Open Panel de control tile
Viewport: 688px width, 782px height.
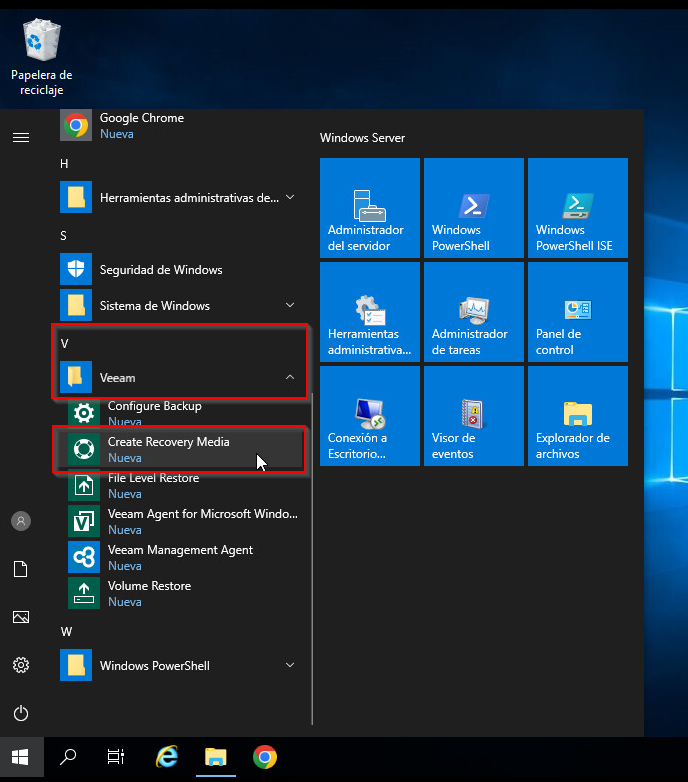(x=577, y=312)
